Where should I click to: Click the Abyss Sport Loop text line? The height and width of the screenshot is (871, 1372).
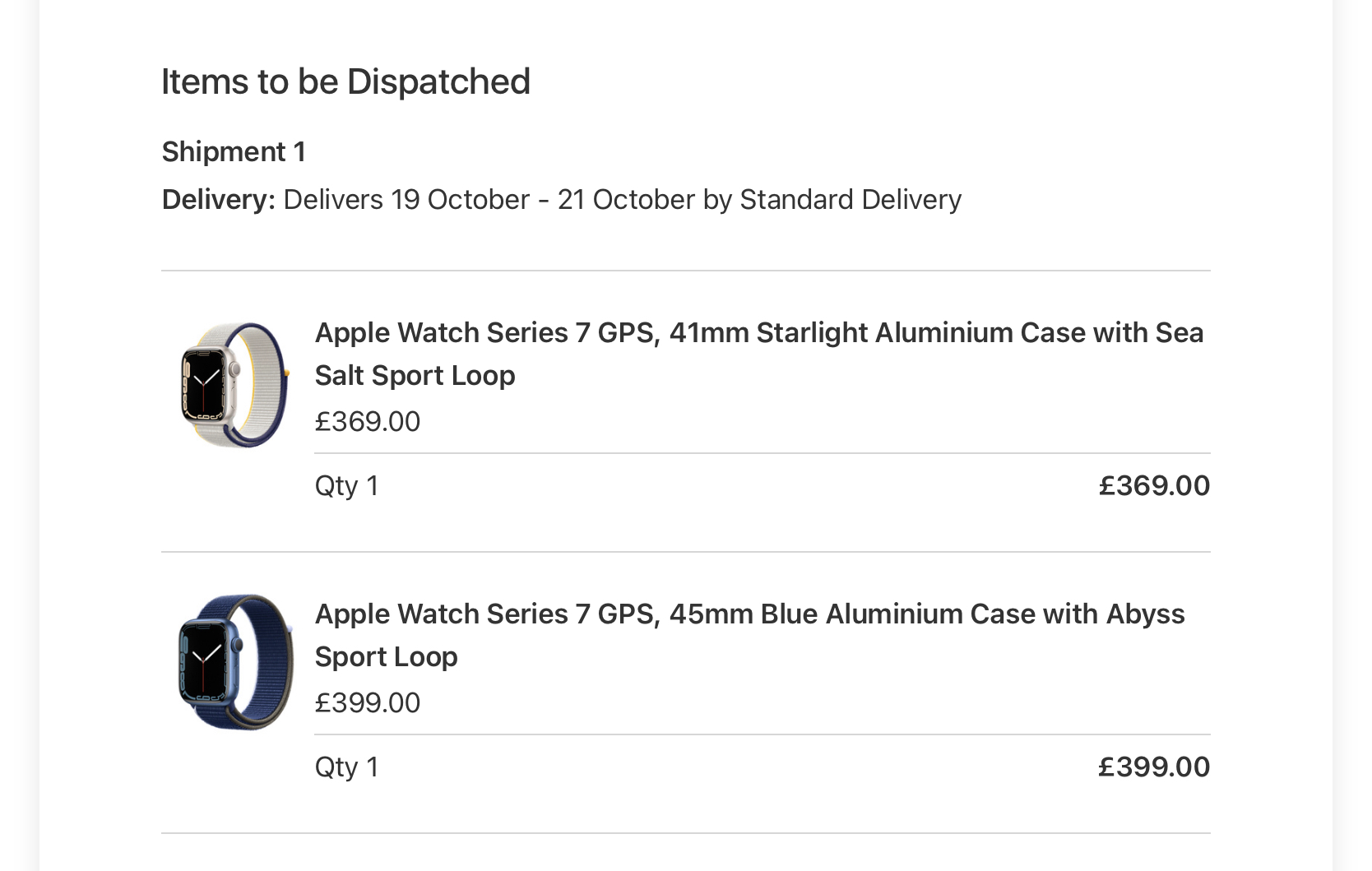[387, 656]
